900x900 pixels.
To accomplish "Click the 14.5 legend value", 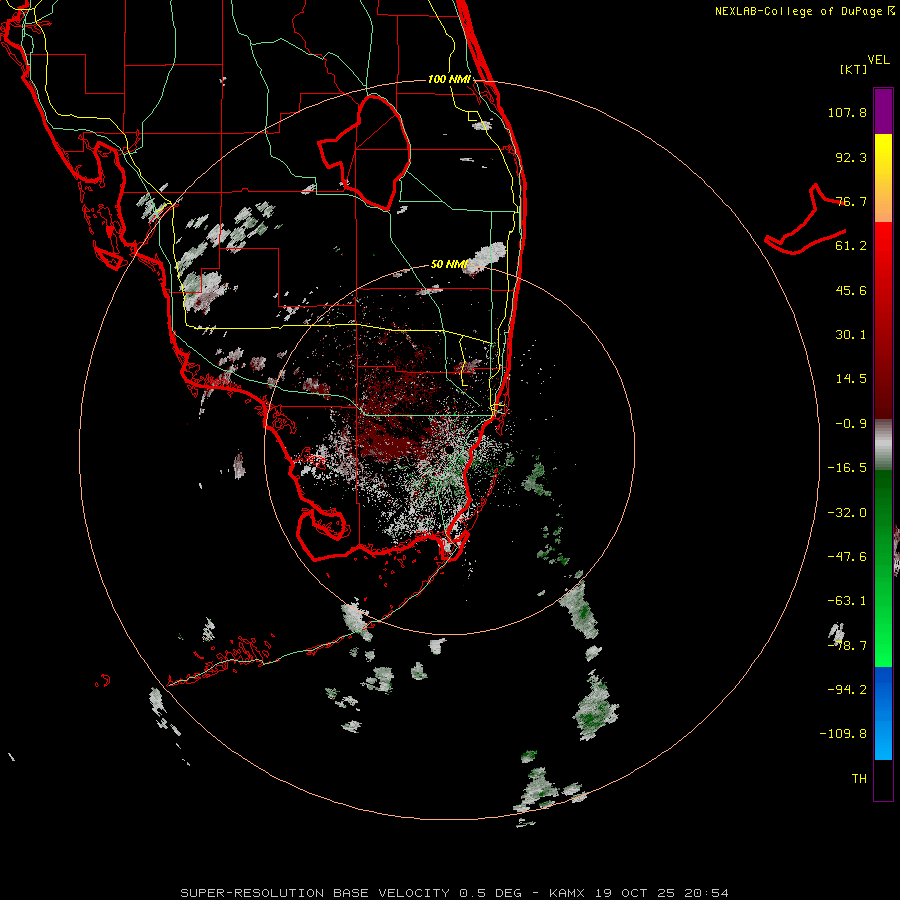I will (x=851, y=379).
